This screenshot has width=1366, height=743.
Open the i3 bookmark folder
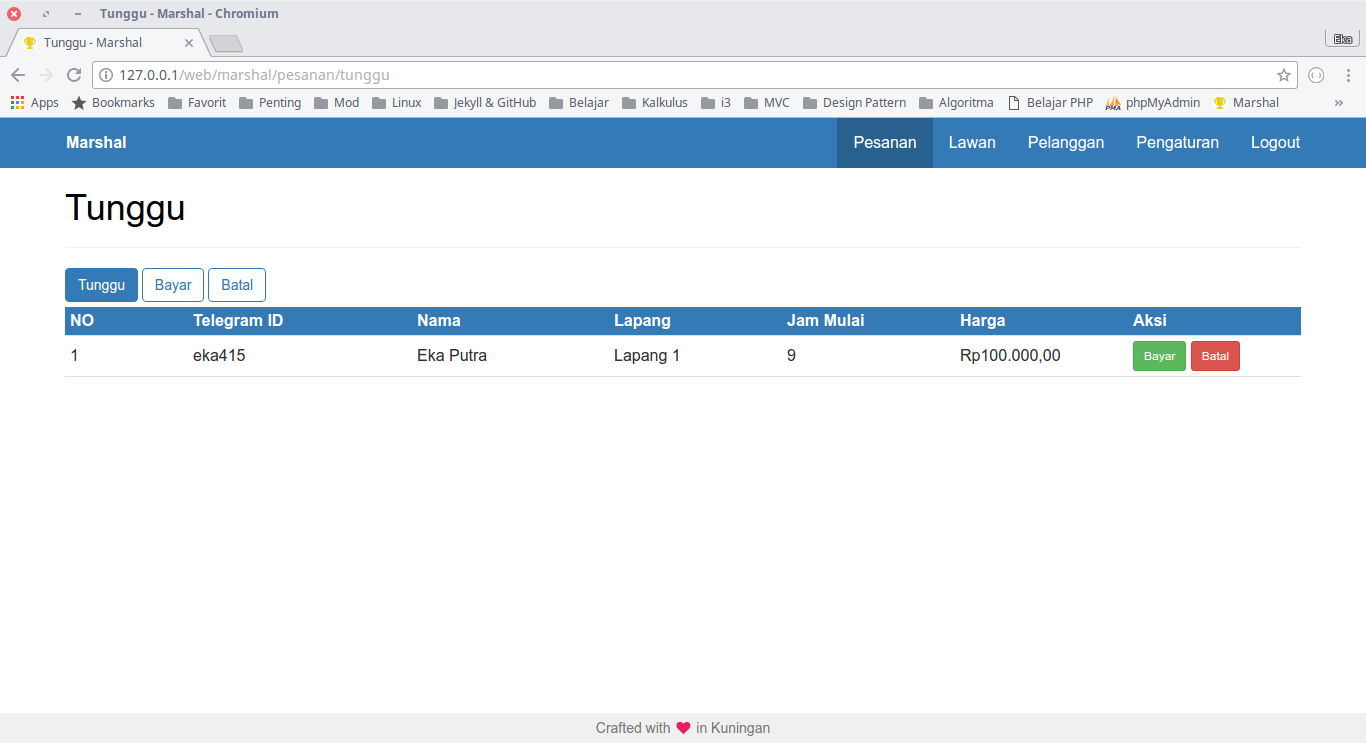716,103
